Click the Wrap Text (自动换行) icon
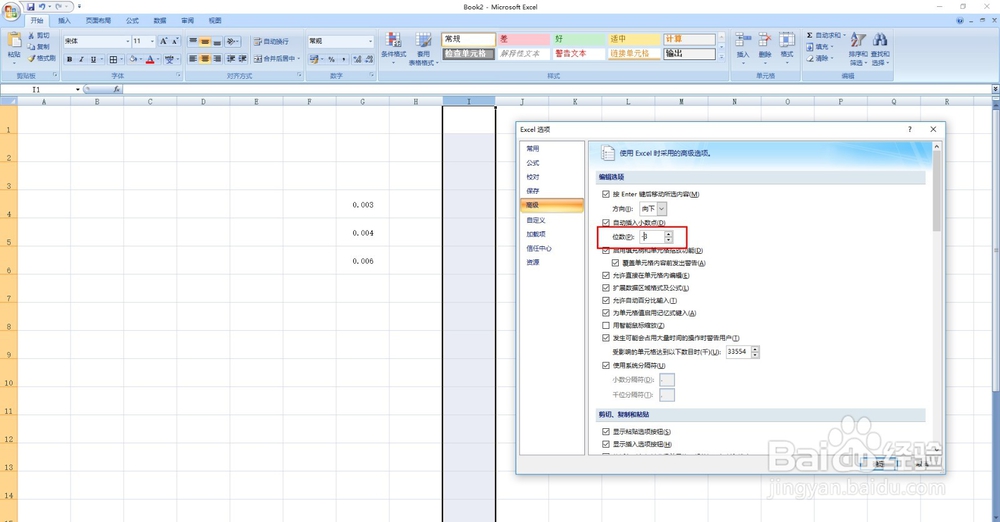1000x522 pixels. tap(258, 41)
